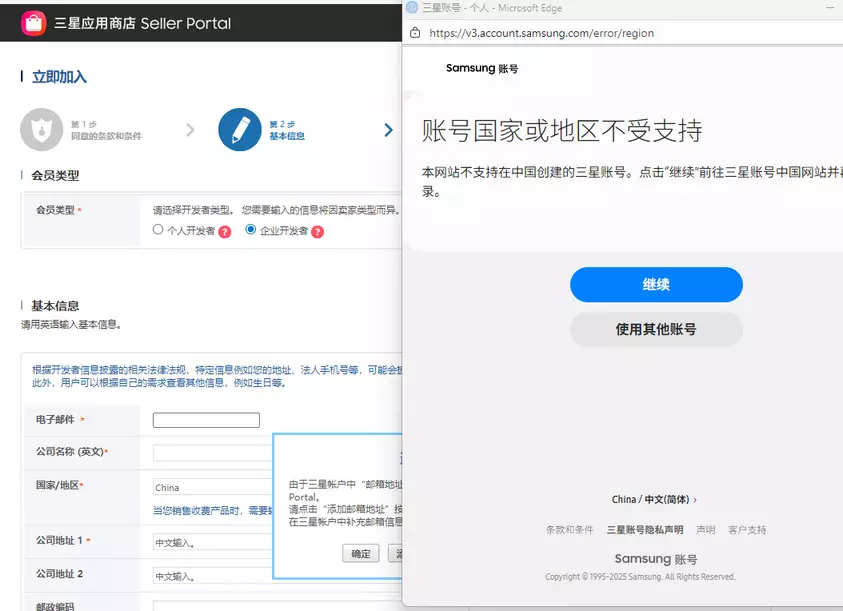The image size is (843, 611).
Task: Click the 继续 button in Samsung account popup
Action: tap(656, 285)
